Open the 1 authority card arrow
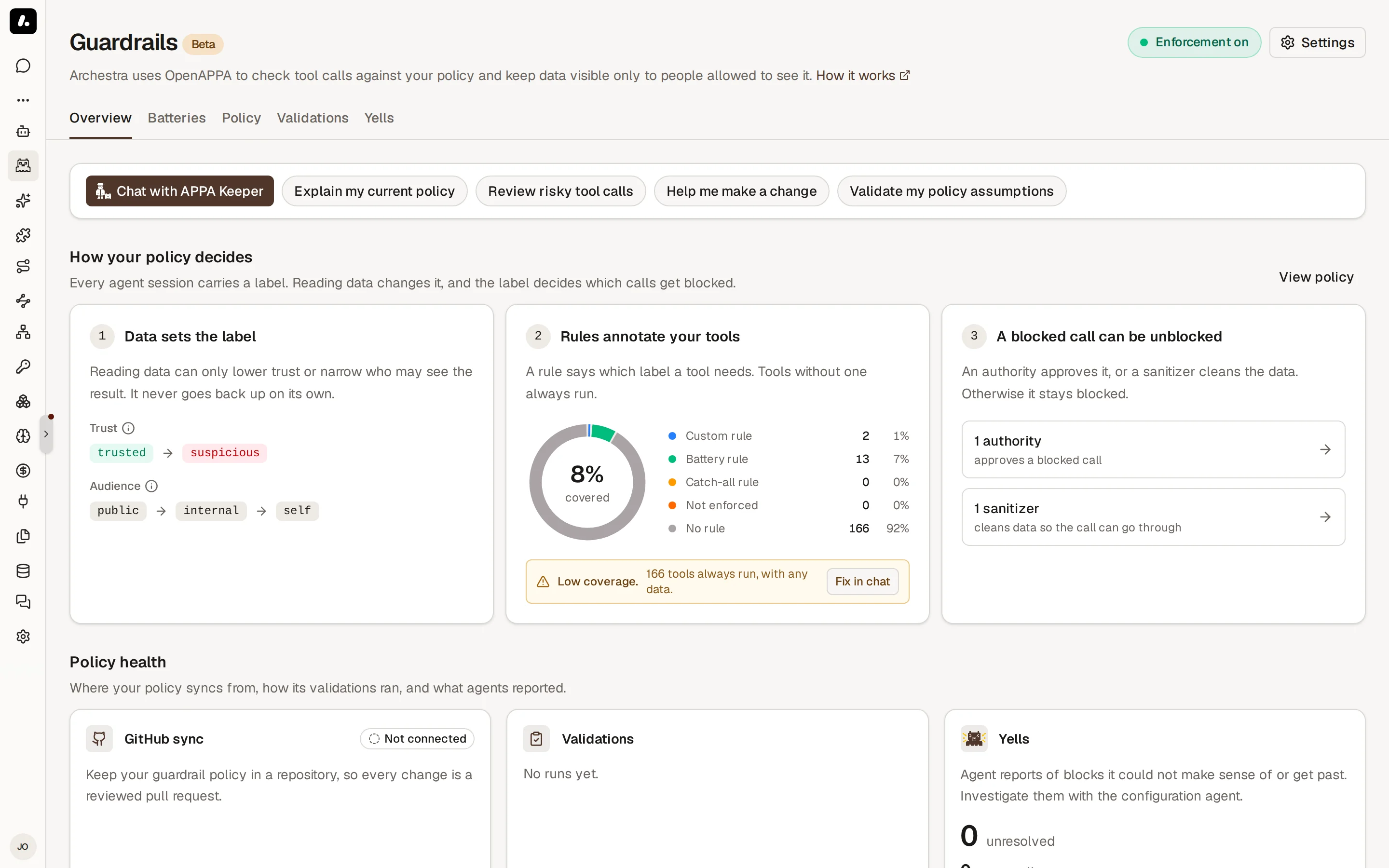Viewport: 1389px width, 868px height. (x=1325, y=449)
